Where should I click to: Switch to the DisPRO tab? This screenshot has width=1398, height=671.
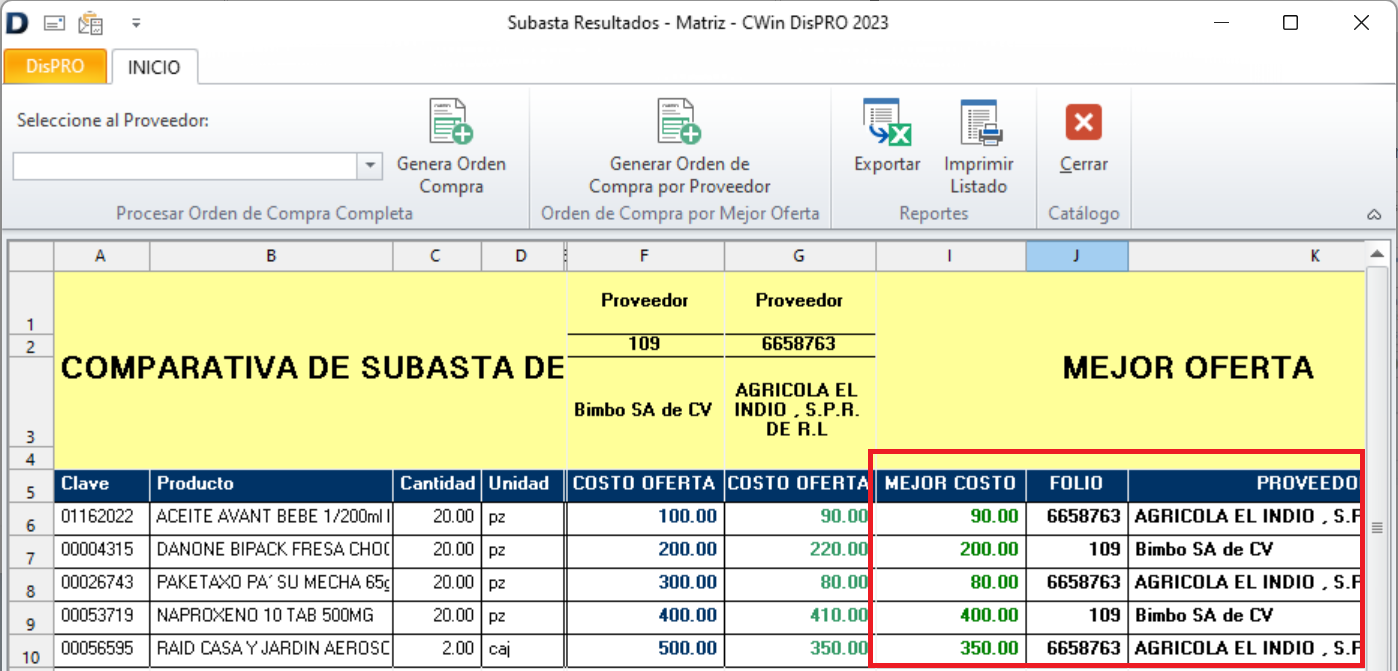pyautogui.click(x=55, y=66)
